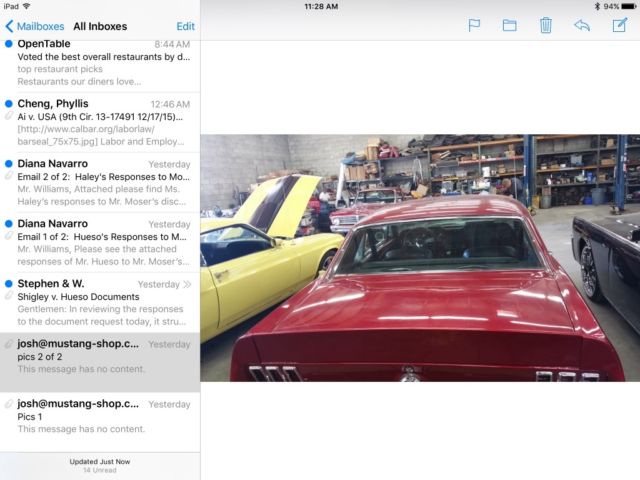
Task: Tap the Bluetooth icon in status bar
Action: pos(597,7)
